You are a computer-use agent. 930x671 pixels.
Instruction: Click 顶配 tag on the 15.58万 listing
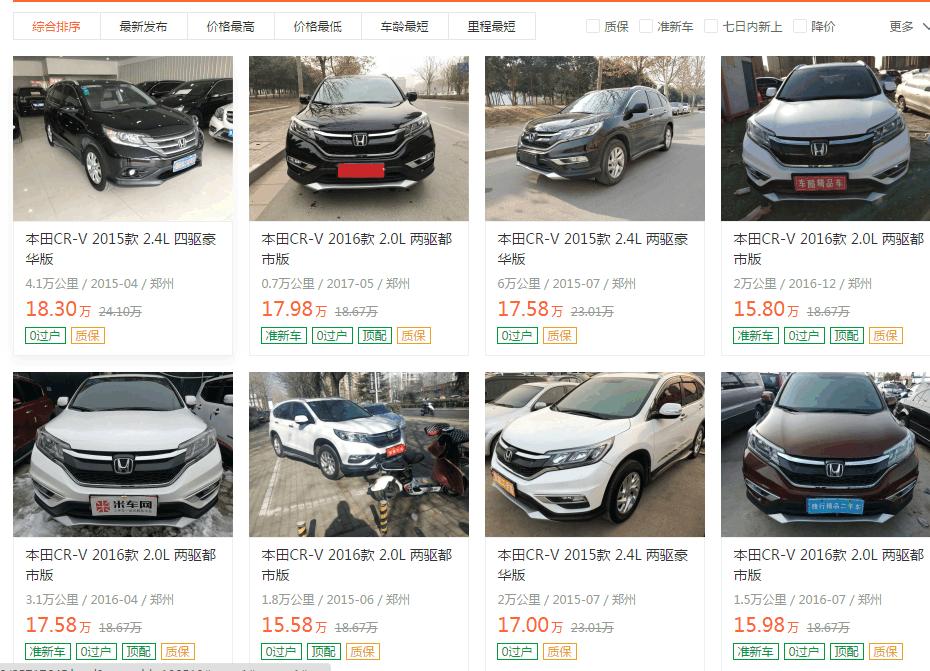323,651
